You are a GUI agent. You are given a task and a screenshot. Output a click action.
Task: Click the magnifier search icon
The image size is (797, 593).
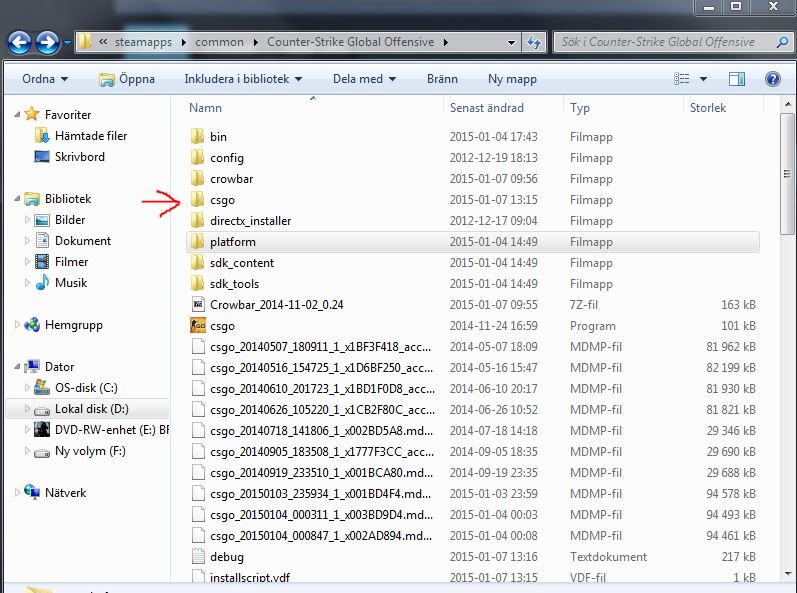782,42
